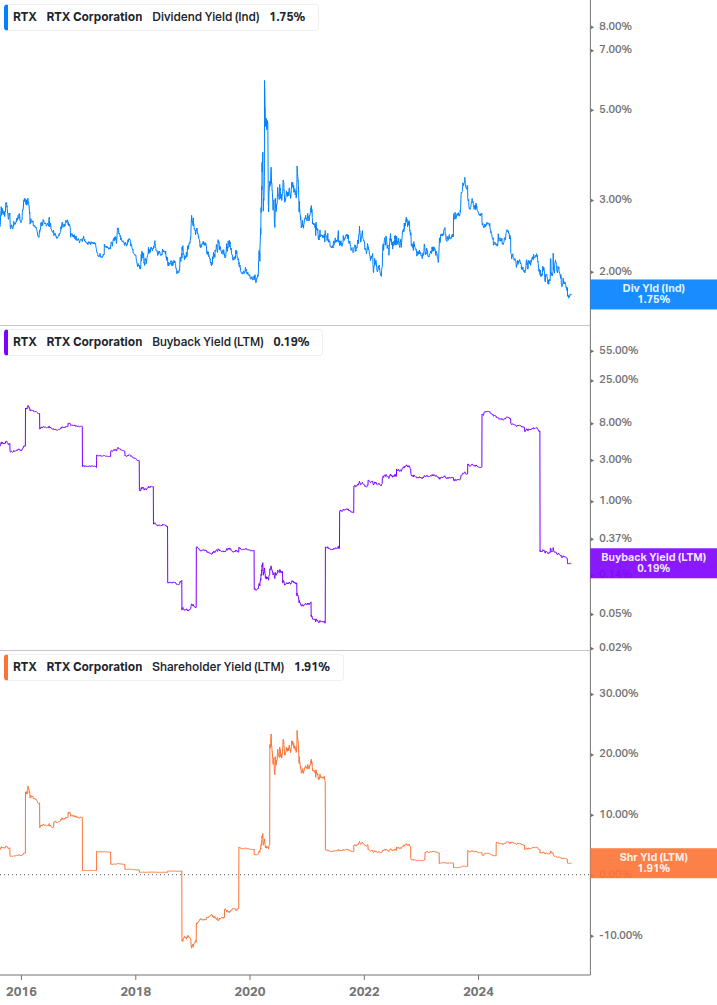
Task: Click the purple Buyback Yield 0.19% axis tag
Action: coord(654,563)
